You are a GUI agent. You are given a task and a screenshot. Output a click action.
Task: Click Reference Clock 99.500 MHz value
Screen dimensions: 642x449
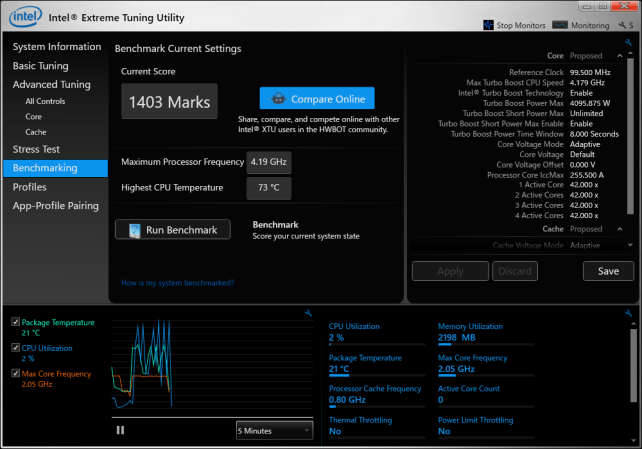[590, 72]
